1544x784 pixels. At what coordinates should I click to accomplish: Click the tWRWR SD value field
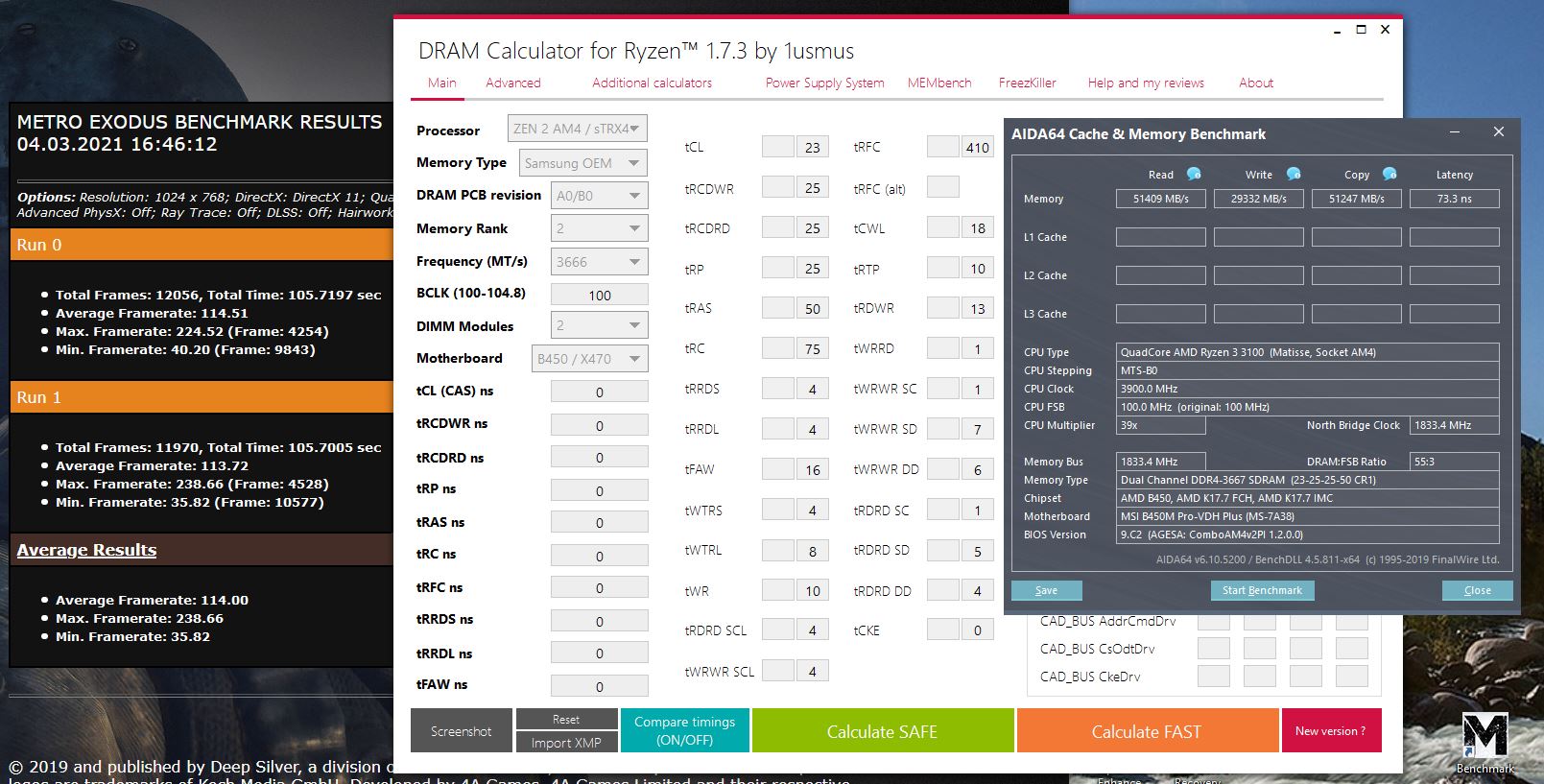click(x=978, y=429)
